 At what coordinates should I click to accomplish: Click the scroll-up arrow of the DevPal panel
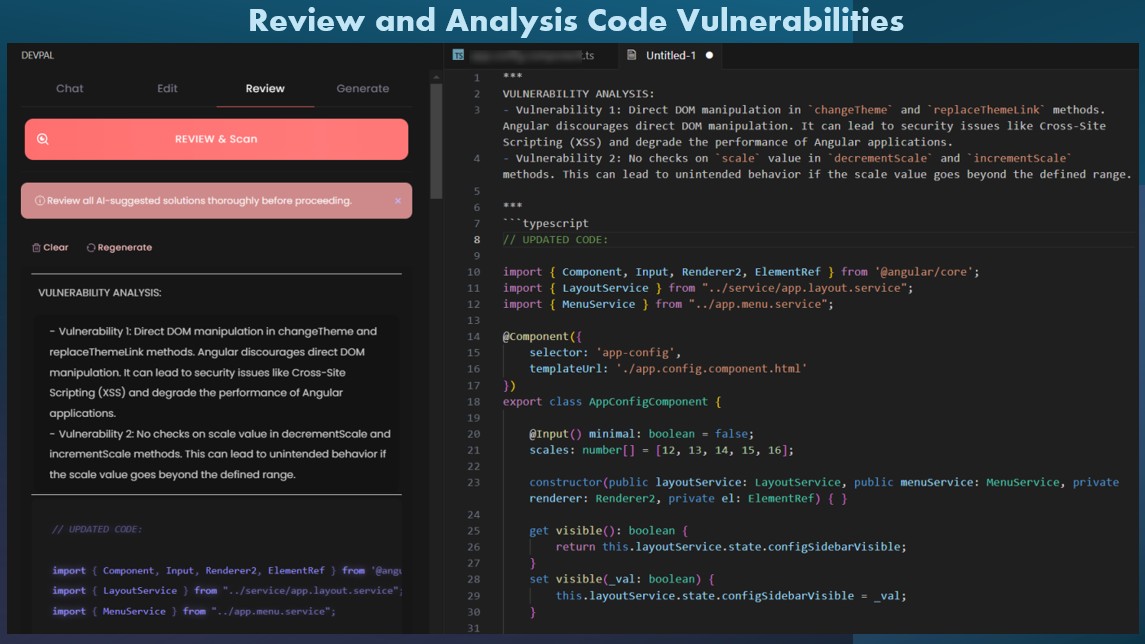436,77
